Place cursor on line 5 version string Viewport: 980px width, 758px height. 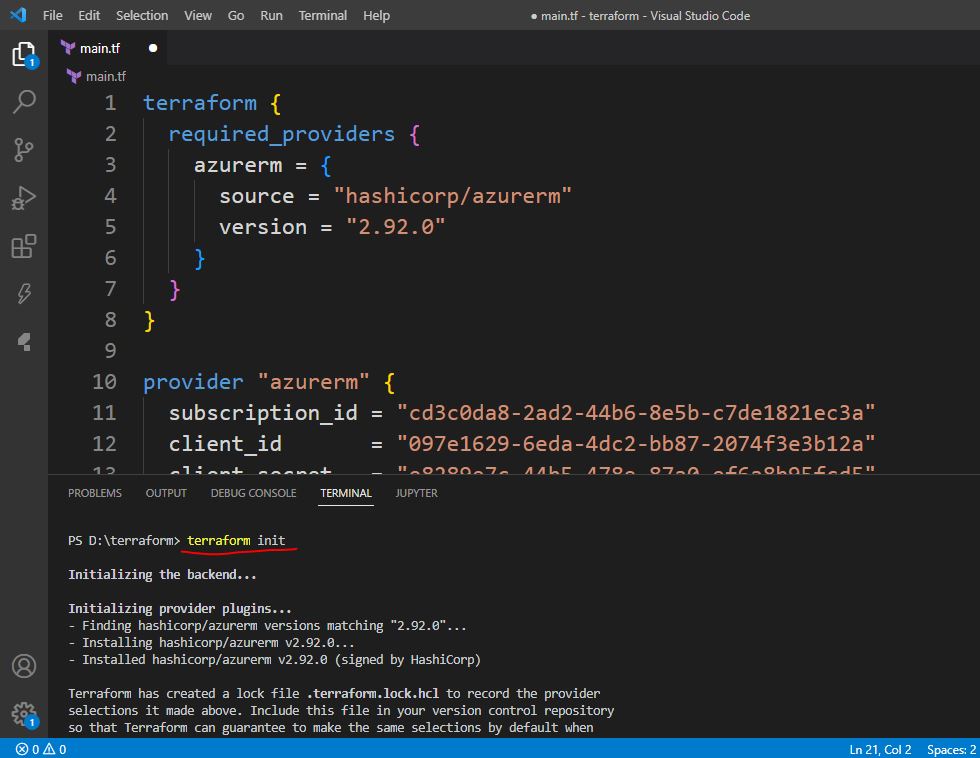(x=395, y=227)
